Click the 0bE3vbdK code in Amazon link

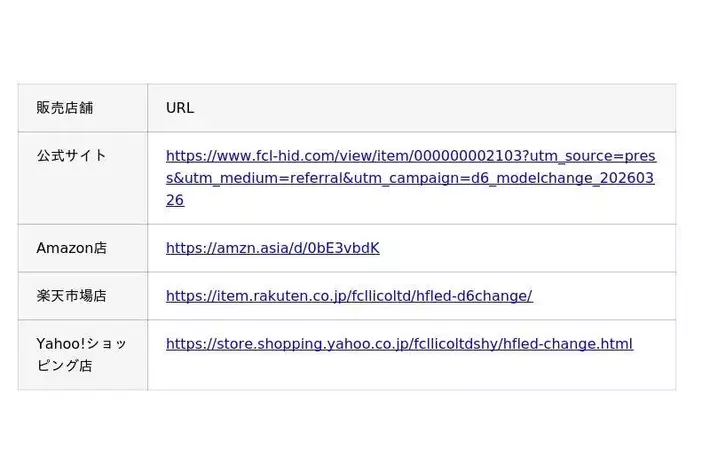(x=342, y=248)
